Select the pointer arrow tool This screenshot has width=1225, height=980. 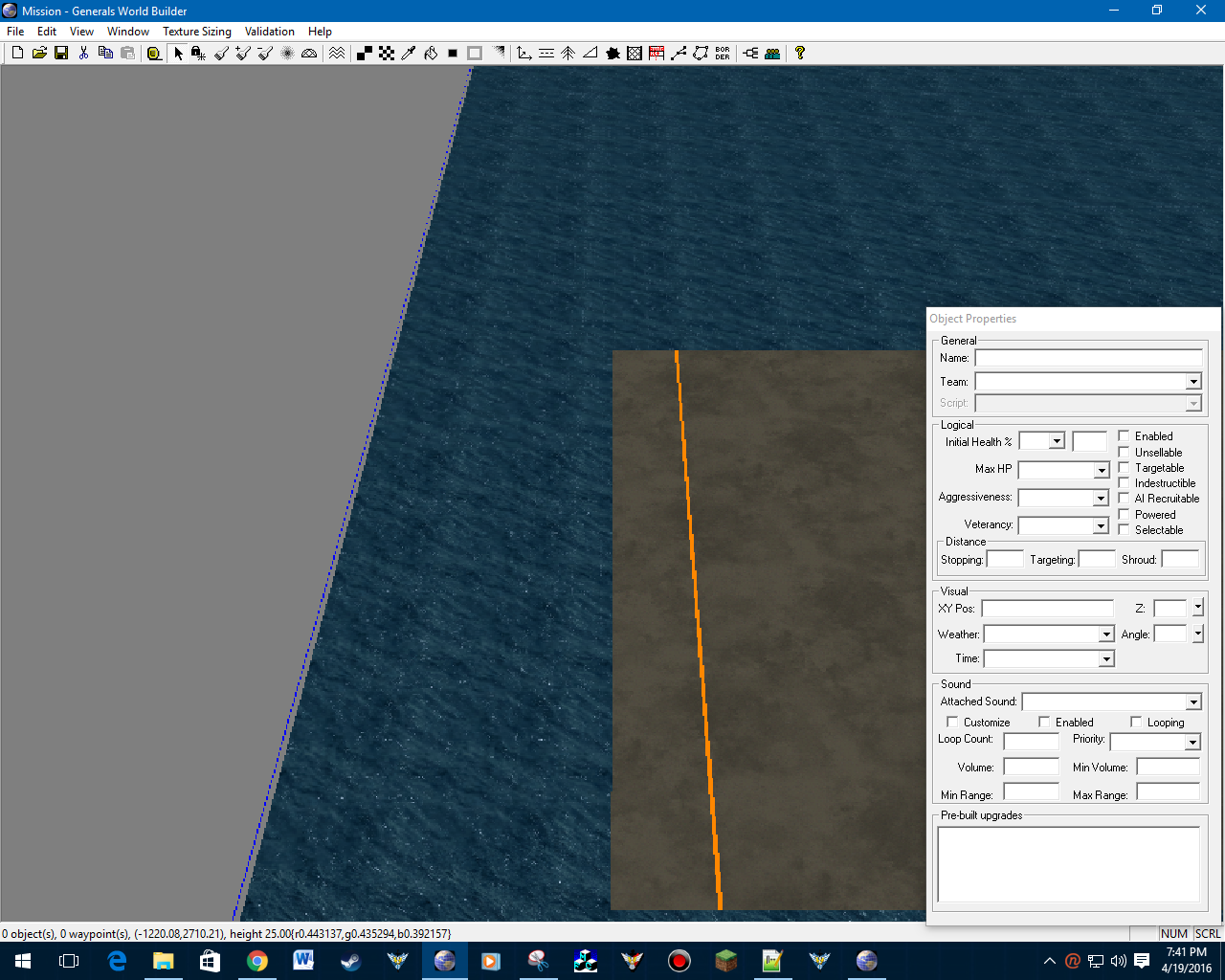tap(178, 54)
